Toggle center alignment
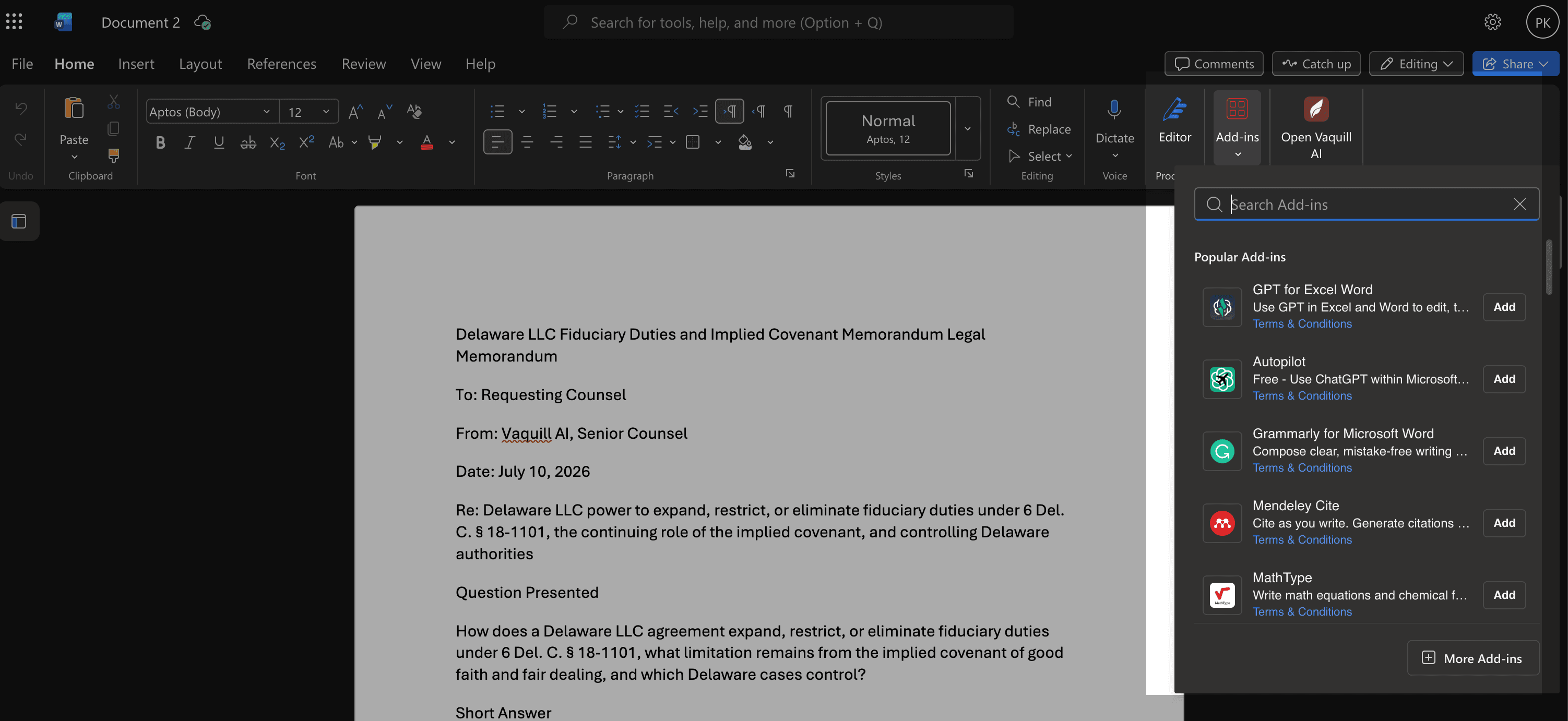 (x=527, y=142)
